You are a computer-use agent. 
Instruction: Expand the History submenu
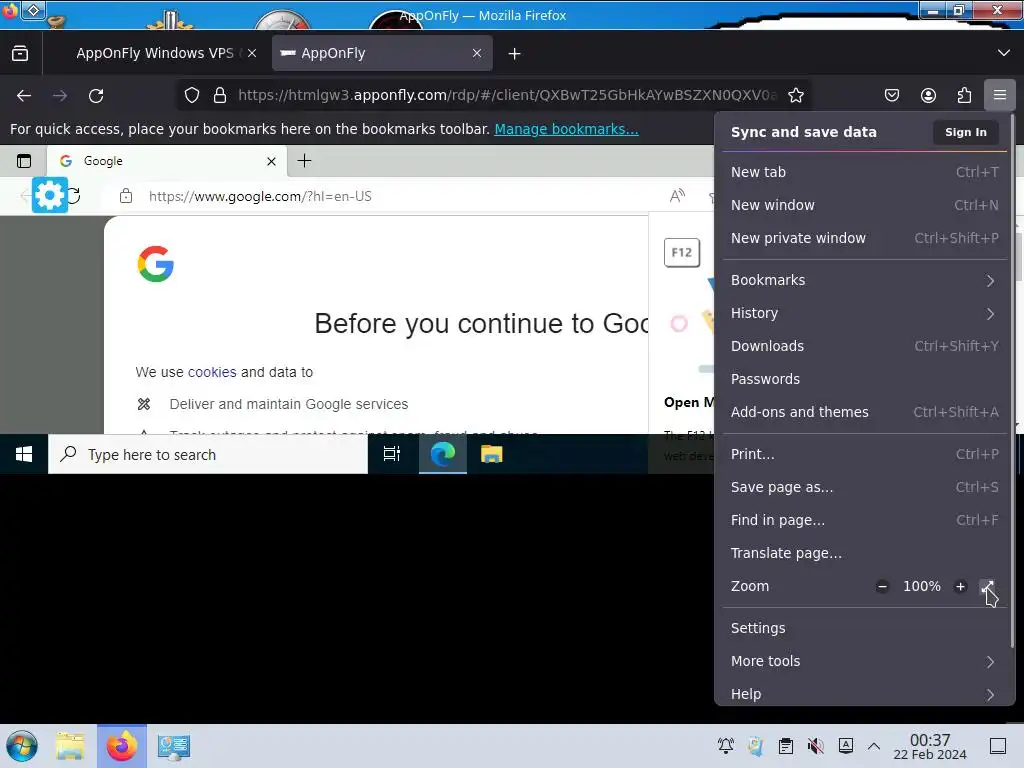[865, 313]
